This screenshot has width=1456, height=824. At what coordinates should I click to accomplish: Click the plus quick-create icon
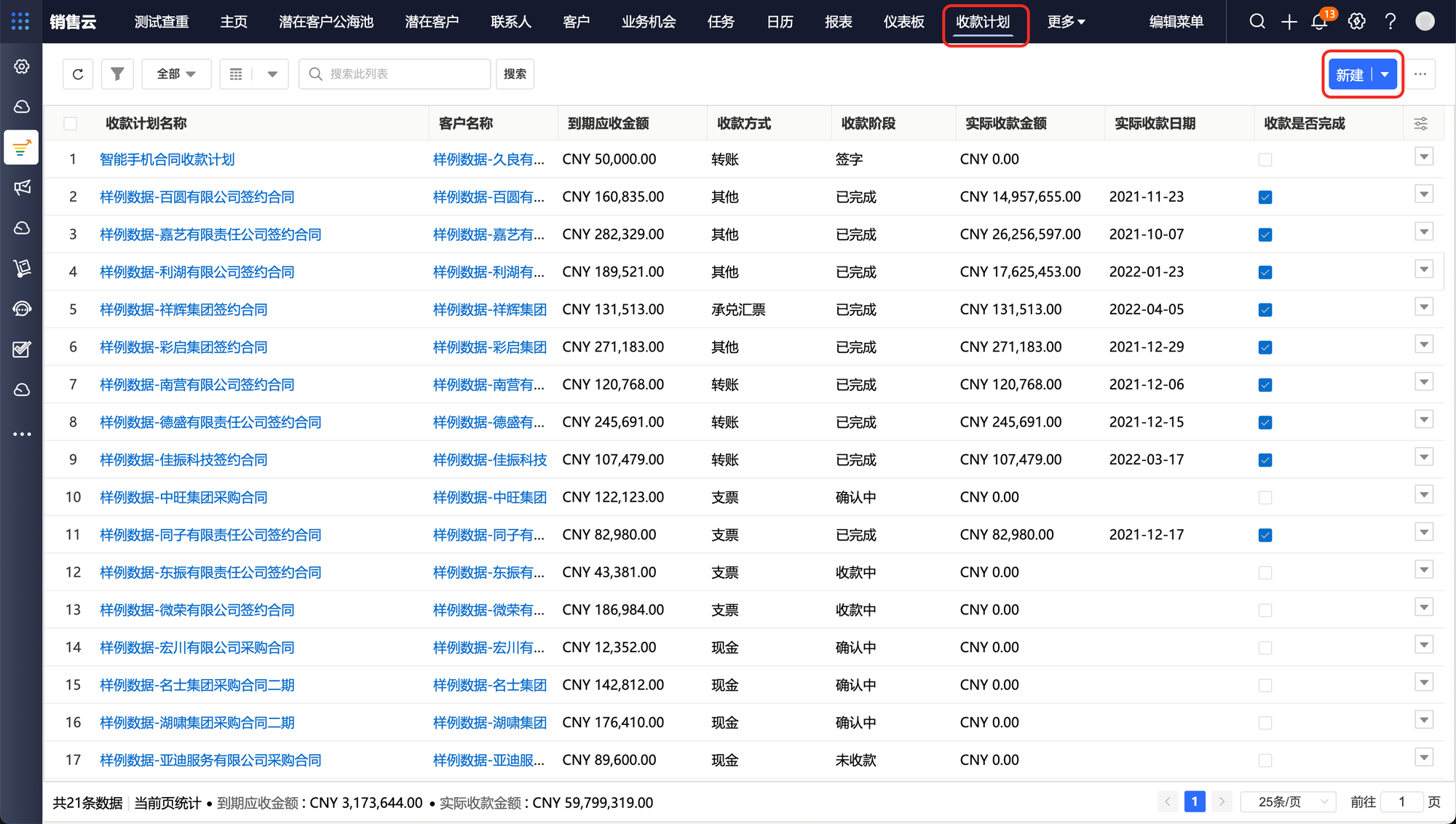click(1289, 22)
